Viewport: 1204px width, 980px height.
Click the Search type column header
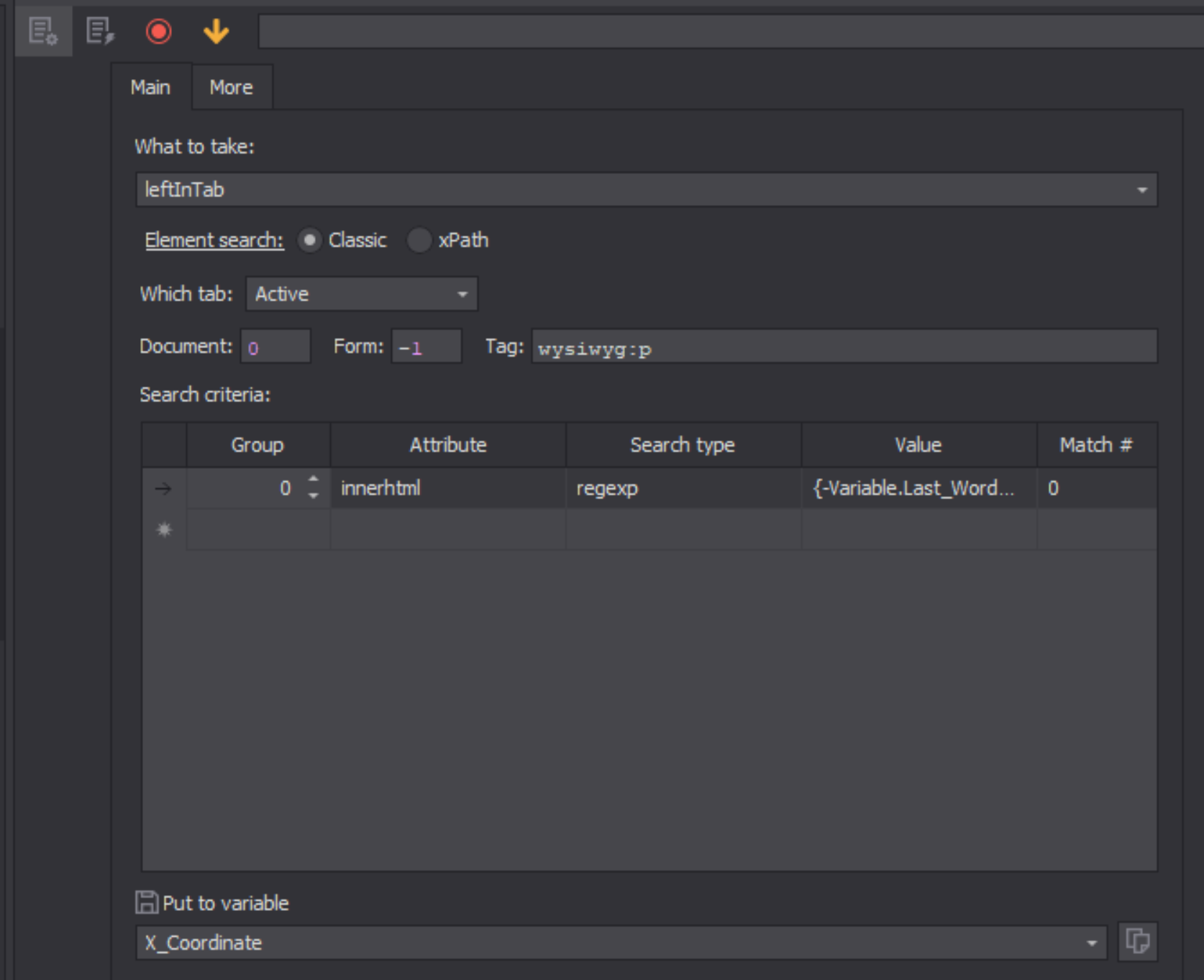[683, 445]
